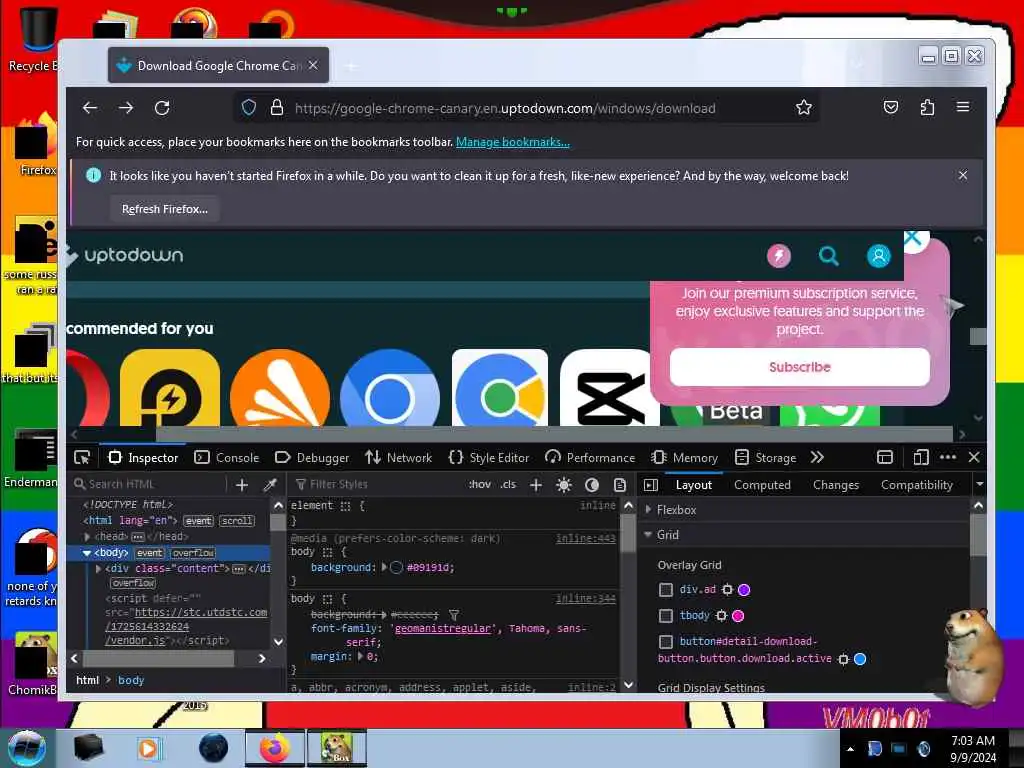
Task: Open Uptodown user account icon
Action: coord(878,256)
